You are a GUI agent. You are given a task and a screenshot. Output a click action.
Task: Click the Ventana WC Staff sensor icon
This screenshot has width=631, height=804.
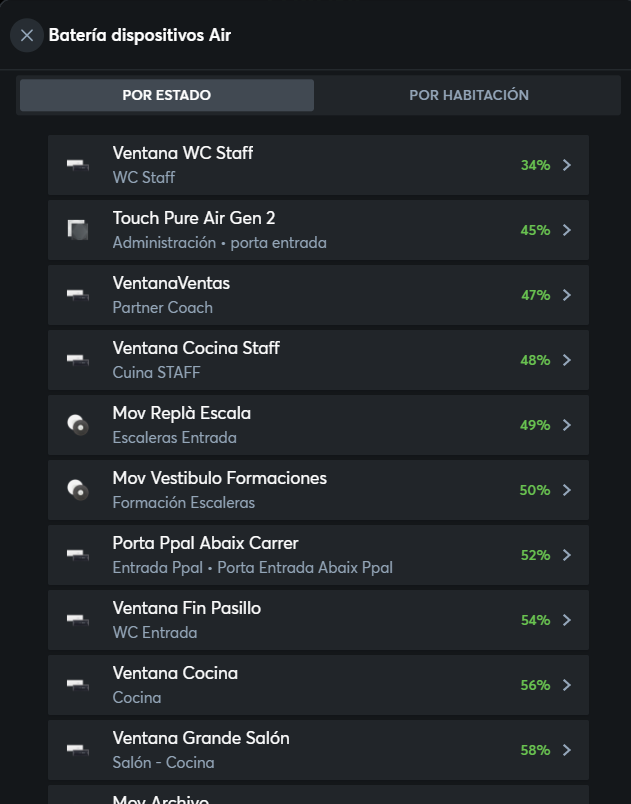(78, 165)
